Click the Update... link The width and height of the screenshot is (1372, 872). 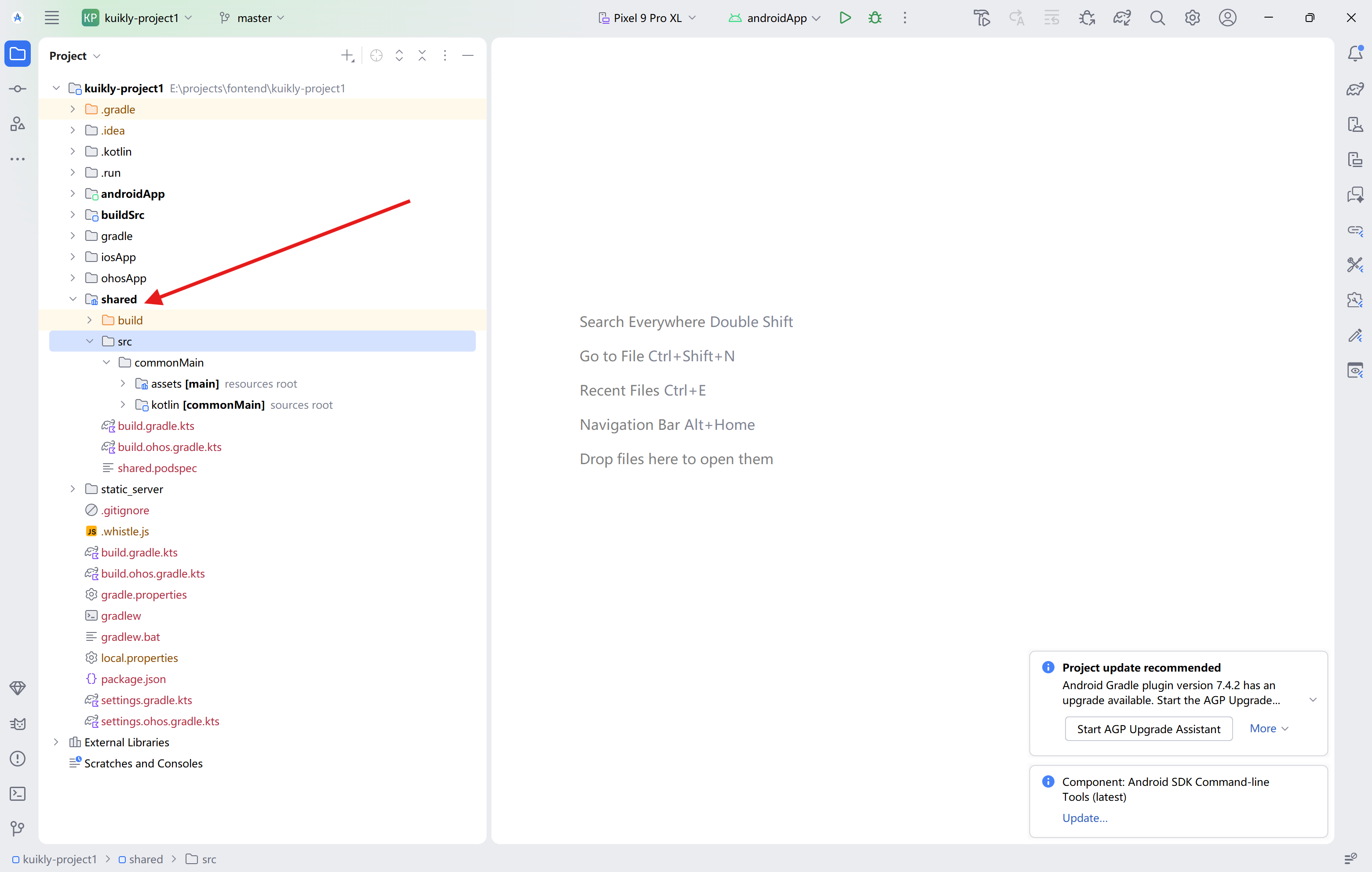click(x=1084, y=818)
